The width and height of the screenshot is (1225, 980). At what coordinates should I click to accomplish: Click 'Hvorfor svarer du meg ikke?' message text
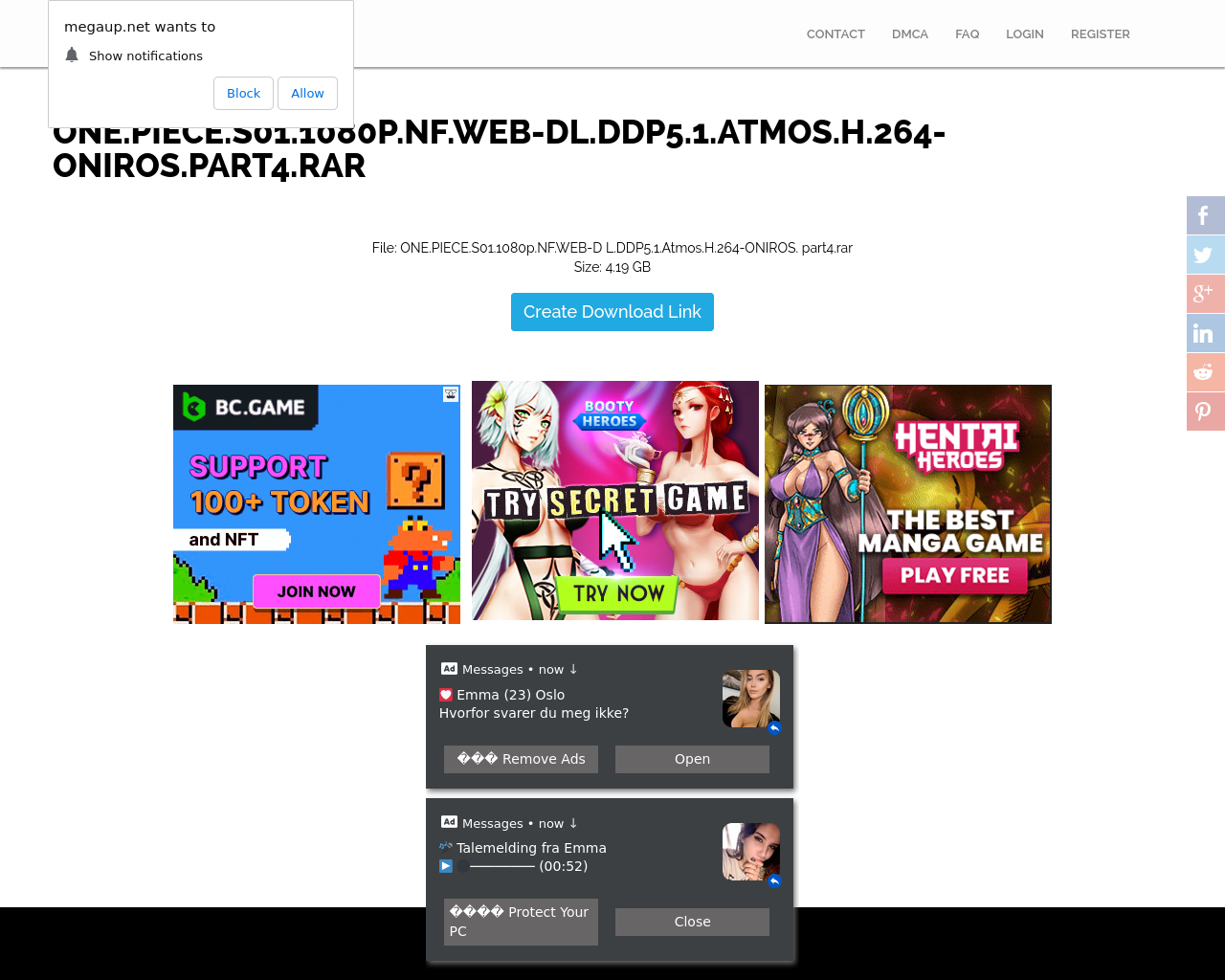tap(534, 713)
